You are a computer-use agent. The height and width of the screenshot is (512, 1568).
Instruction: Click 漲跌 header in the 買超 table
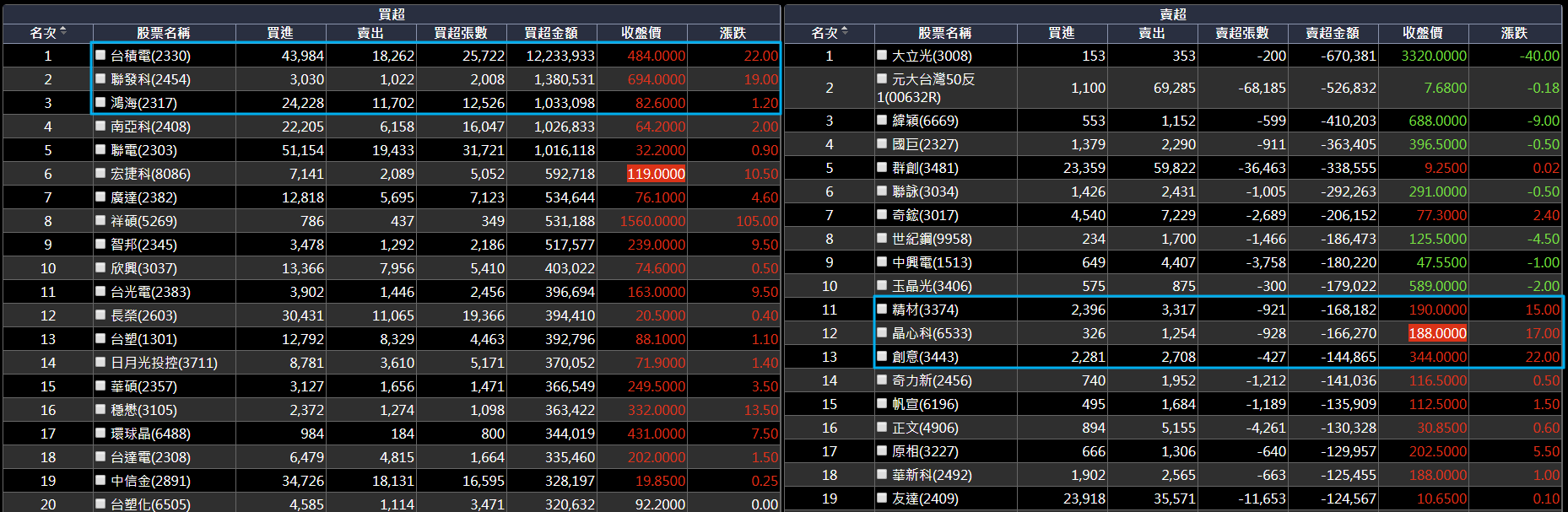pos(733,33)
